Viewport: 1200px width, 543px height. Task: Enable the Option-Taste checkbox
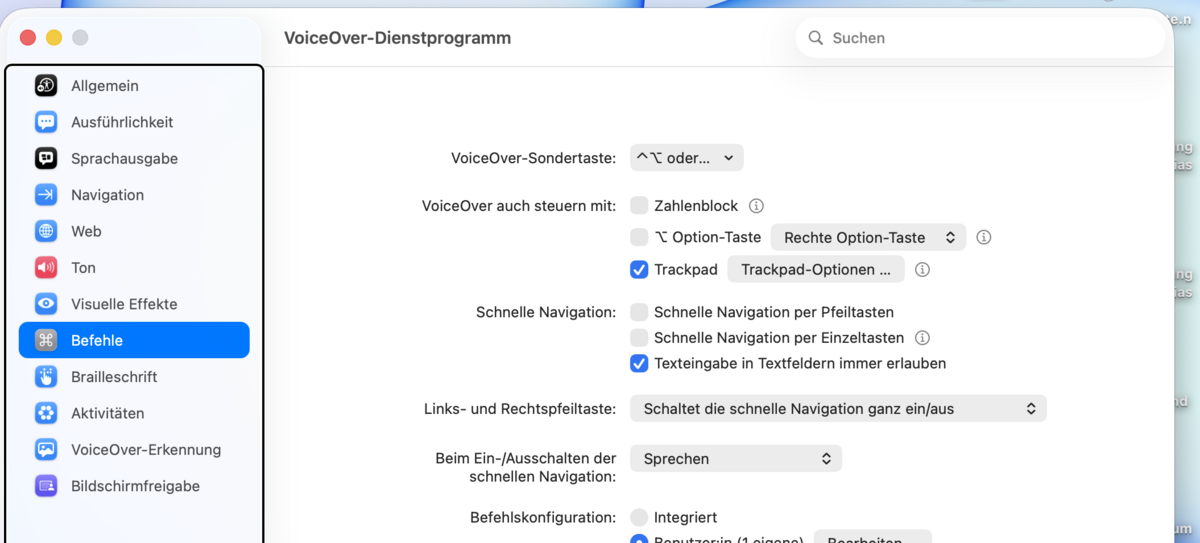[x=639, y=237]
